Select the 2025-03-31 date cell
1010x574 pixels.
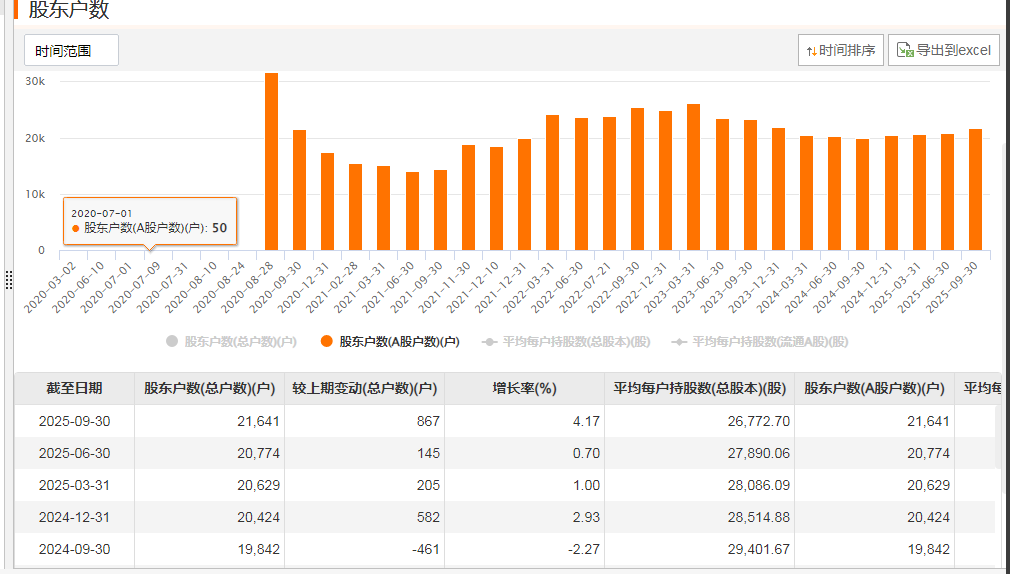74,485
